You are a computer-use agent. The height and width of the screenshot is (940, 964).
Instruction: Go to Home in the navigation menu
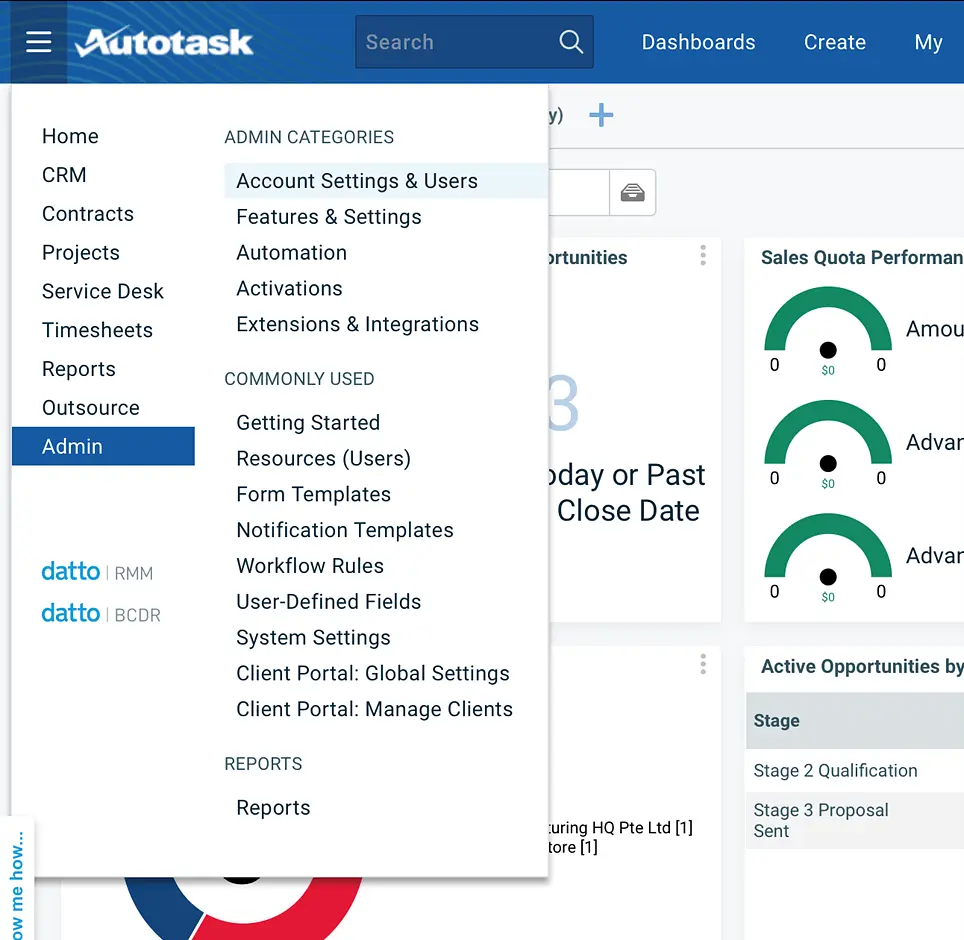pos(70,136)
